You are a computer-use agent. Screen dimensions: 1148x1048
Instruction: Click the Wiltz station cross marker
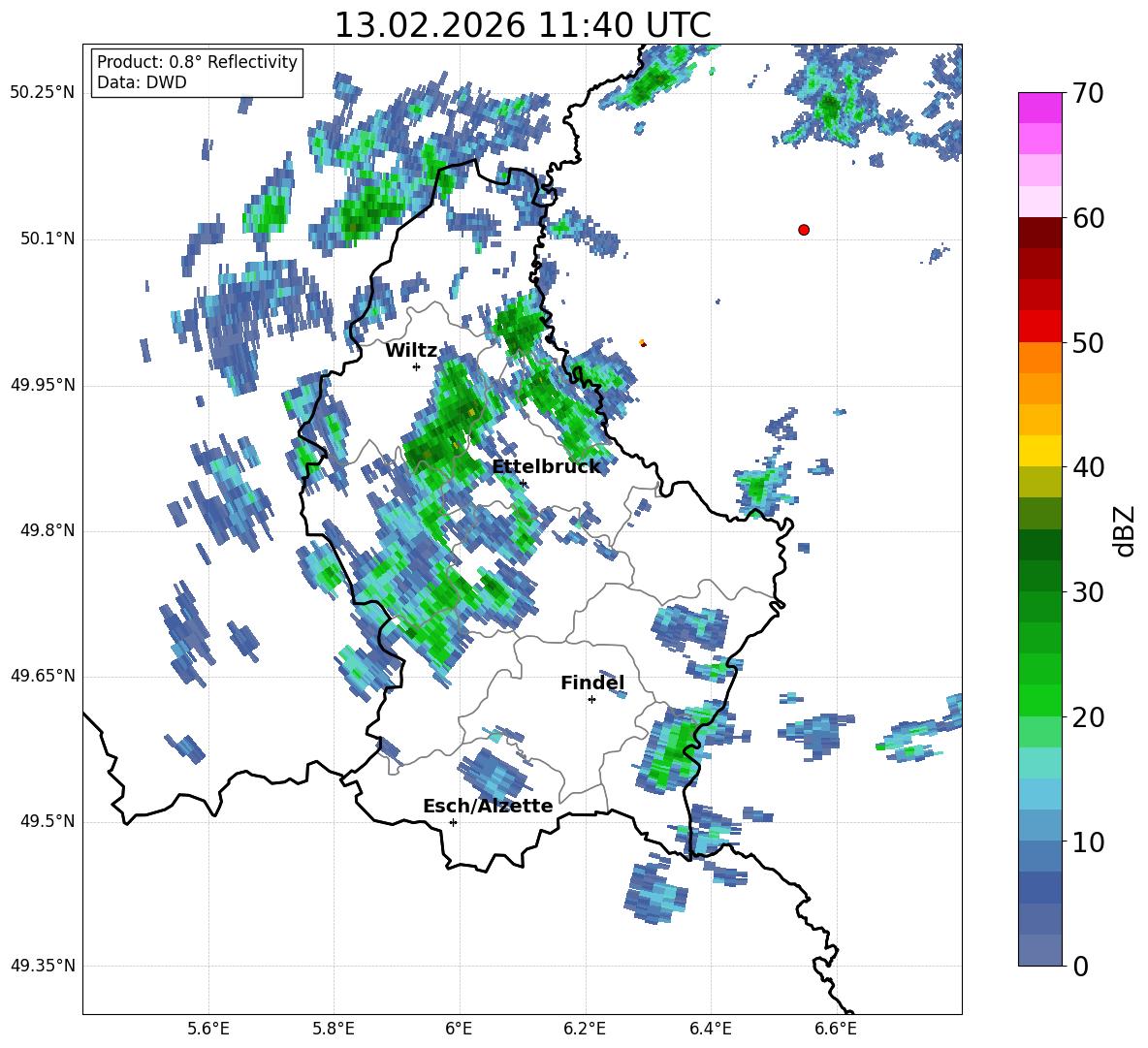point(416,366)
